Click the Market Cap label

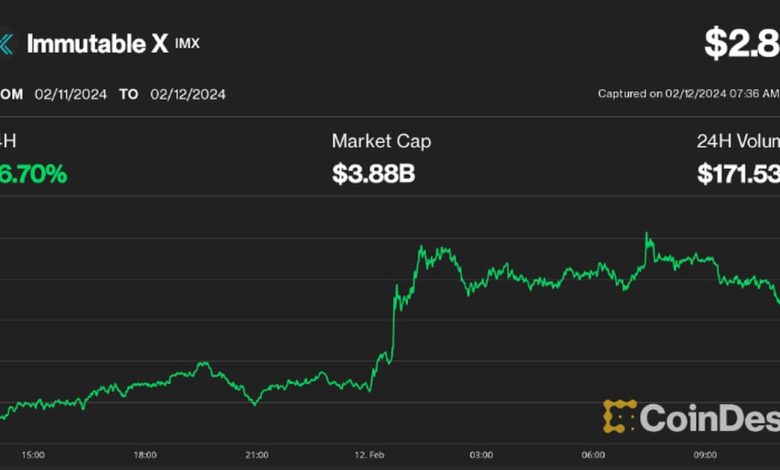click(x=382, y=142)
